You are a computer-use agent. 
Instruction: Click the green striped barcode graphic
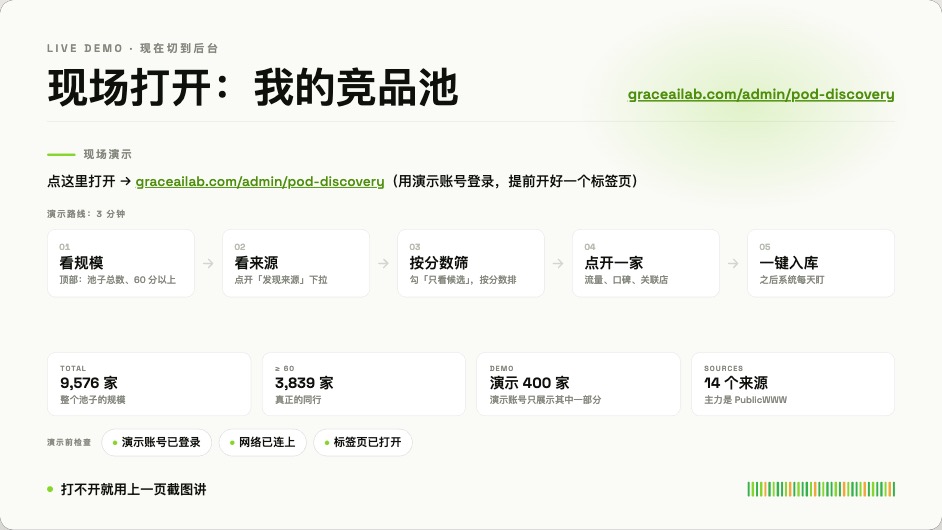coord(821,489)
